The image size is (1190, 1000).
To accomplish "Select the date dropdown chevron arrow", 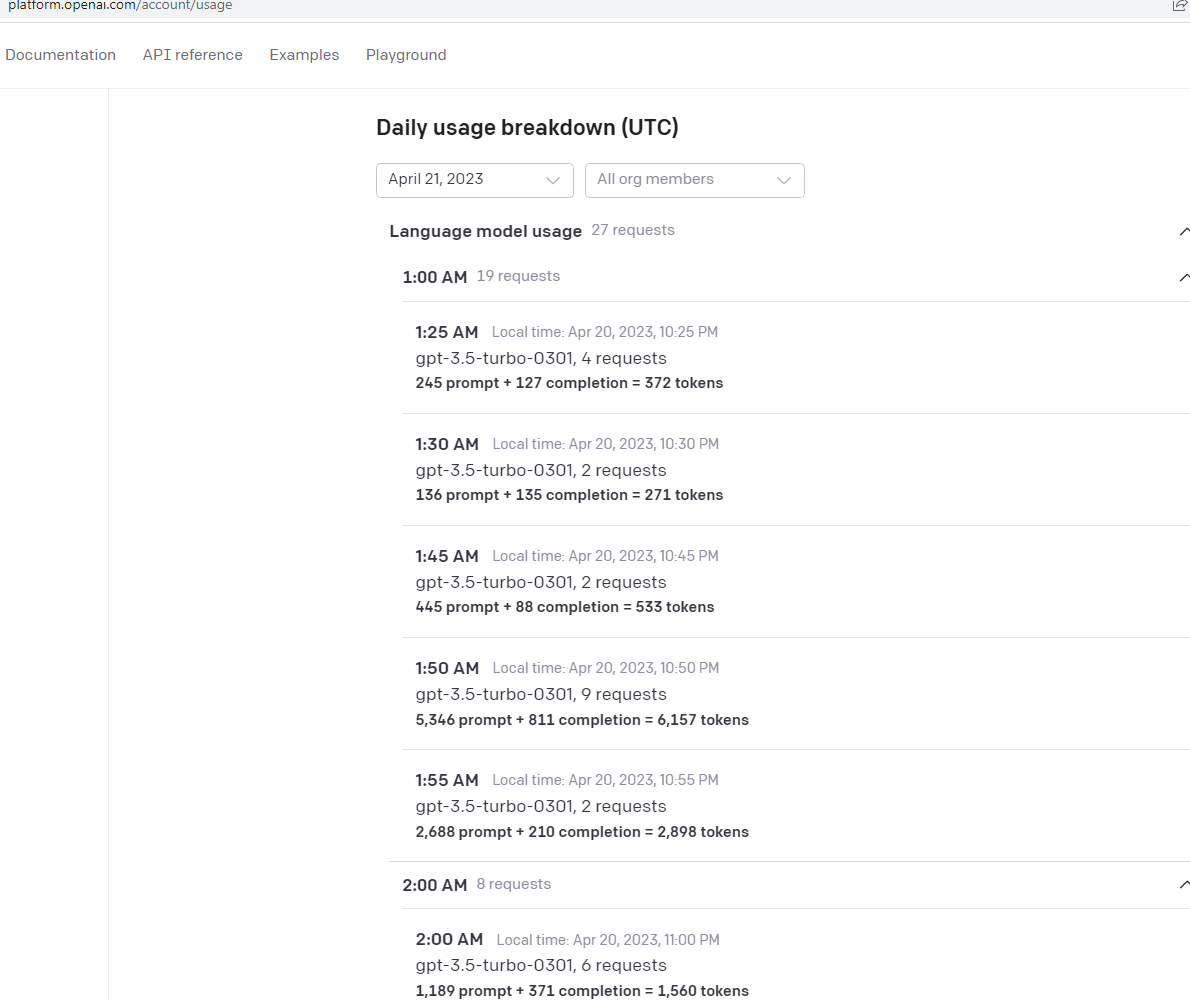I will [x=553, y=180].
